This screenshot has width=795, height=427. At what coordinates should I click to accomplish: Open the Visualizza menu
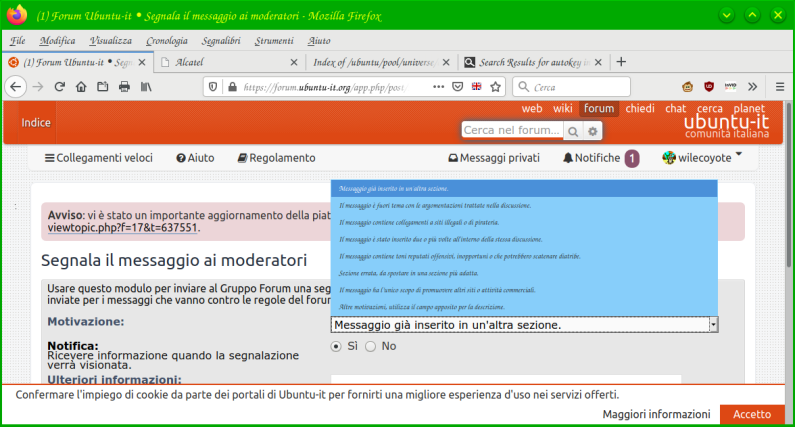click(x=111, y=41)
